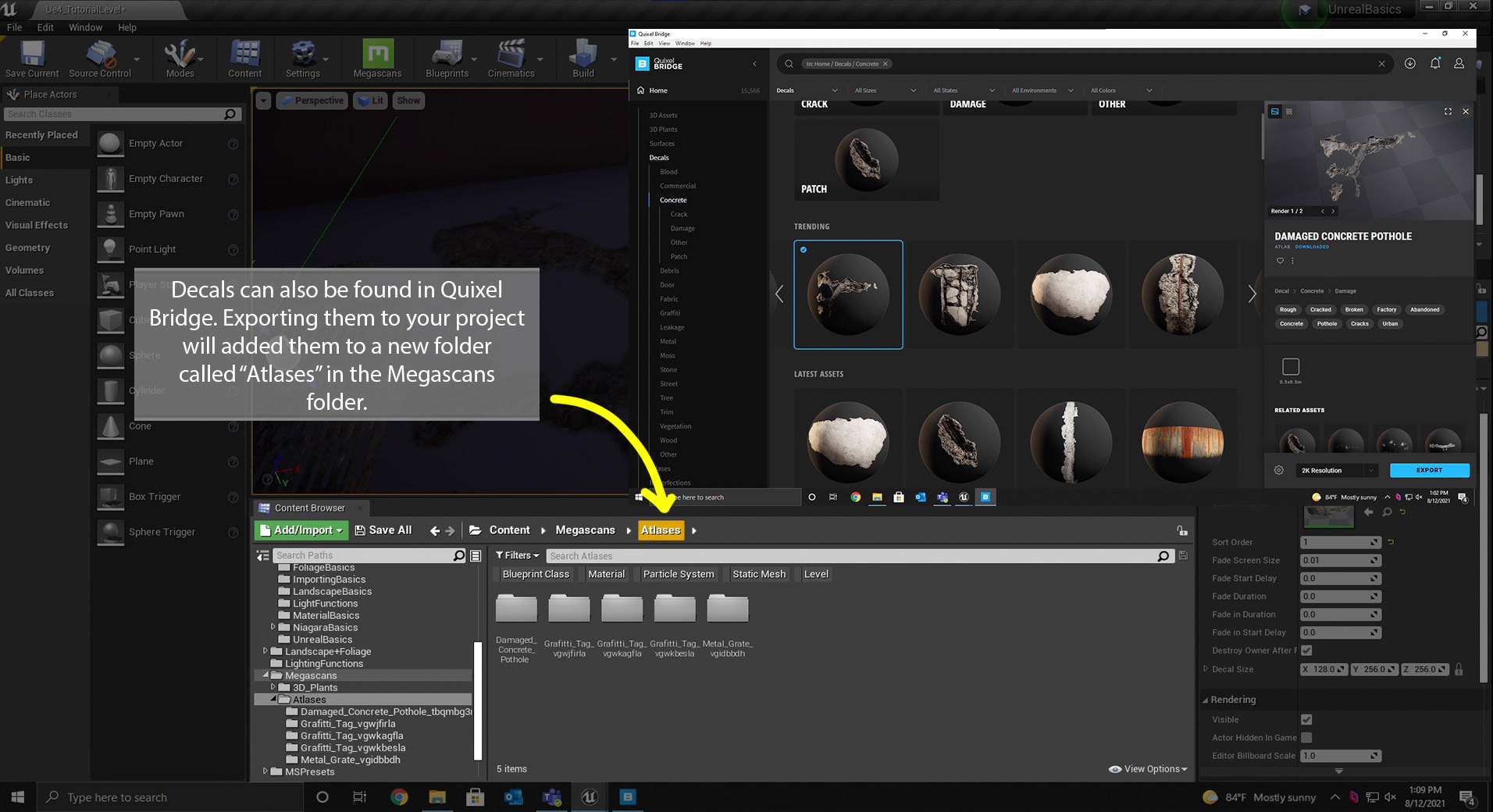Viewport: 1493px width, 812px height.
Task: Toggle Static Mesh filter
Action: click(x=759, y=574)
